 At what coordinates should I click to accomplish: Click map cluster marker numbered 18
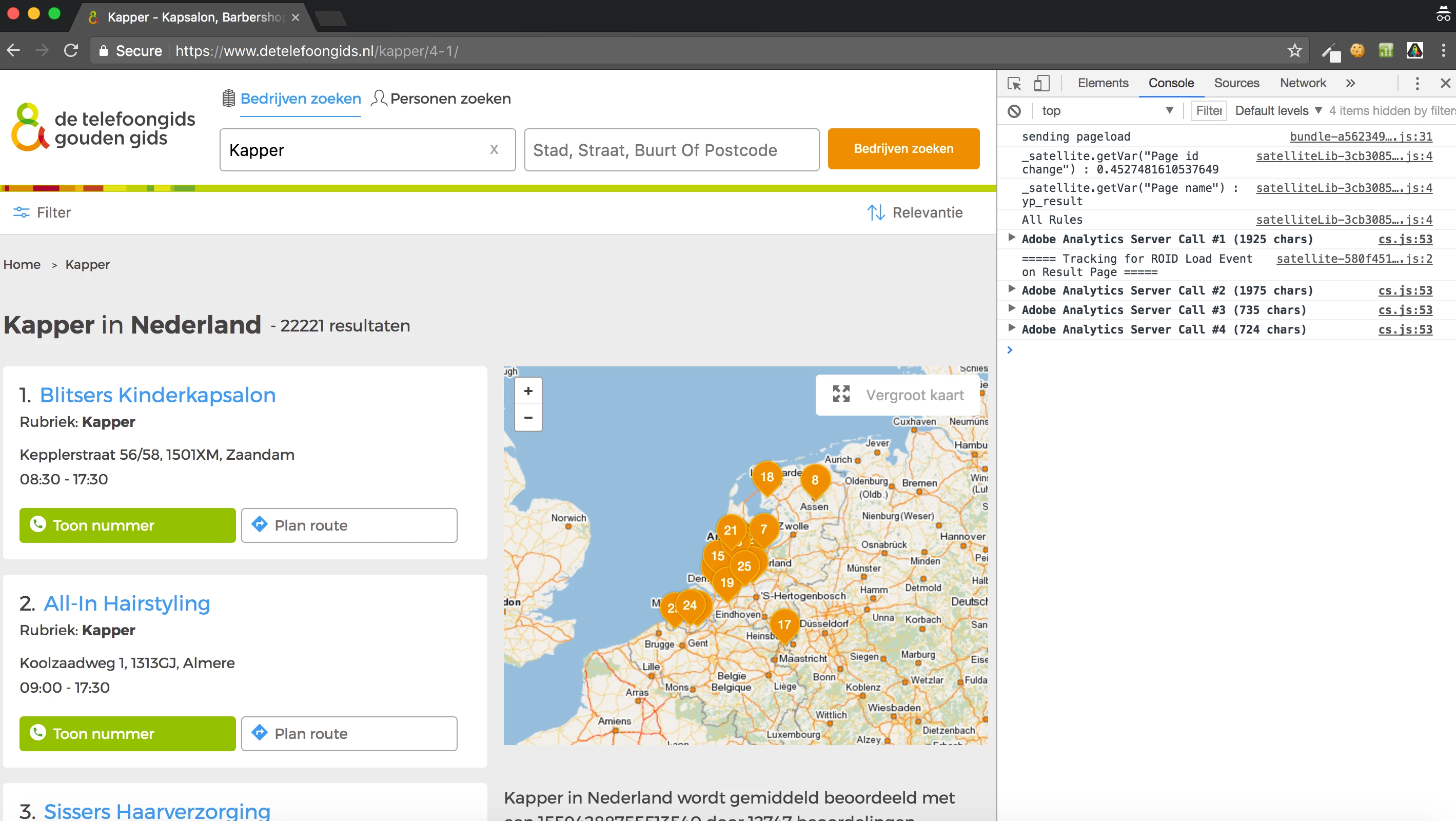point(766,477)
